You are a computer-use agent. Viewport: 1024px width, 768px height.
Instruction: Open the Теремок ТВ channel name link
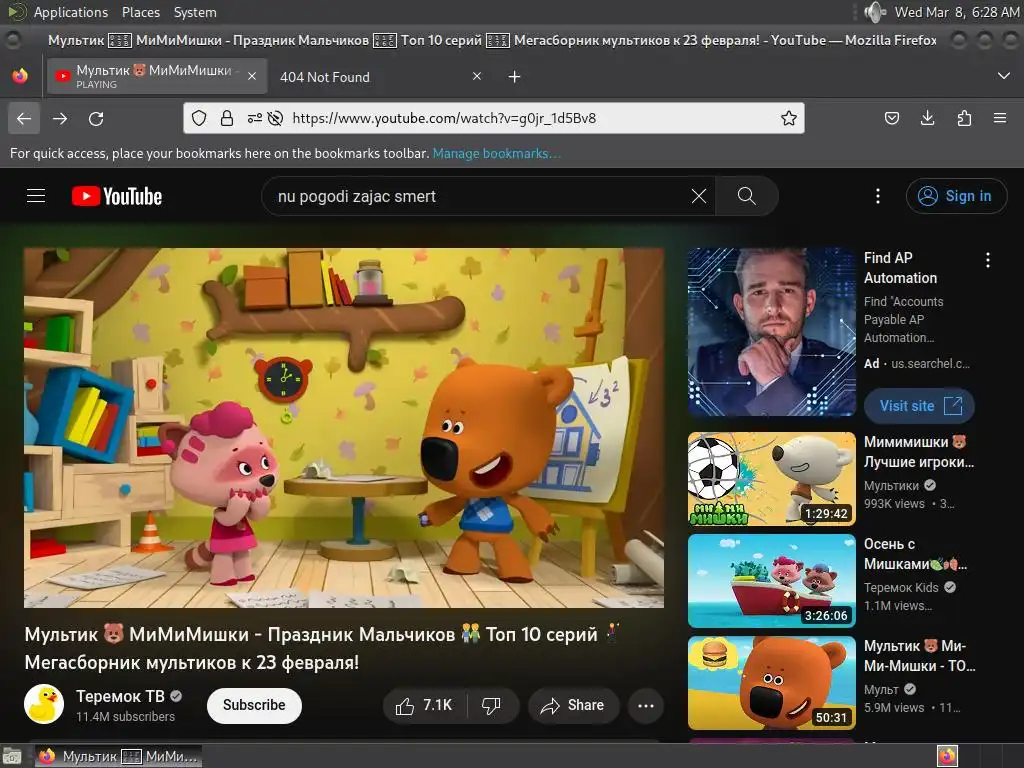tap(120, 697)
